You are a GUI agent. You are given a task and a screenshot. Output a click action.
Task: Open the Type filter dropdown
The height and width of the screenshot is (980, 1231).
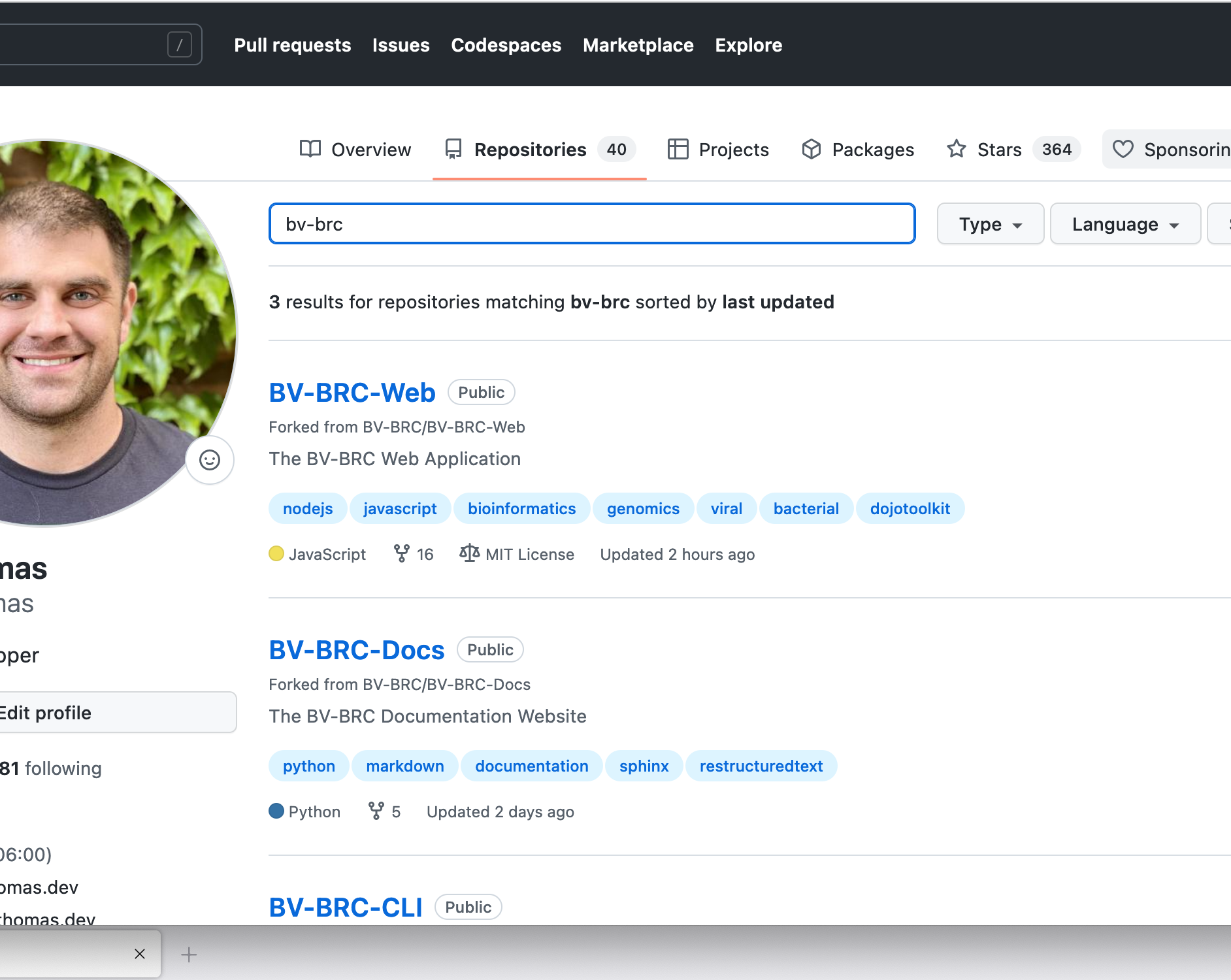[991, 224]
